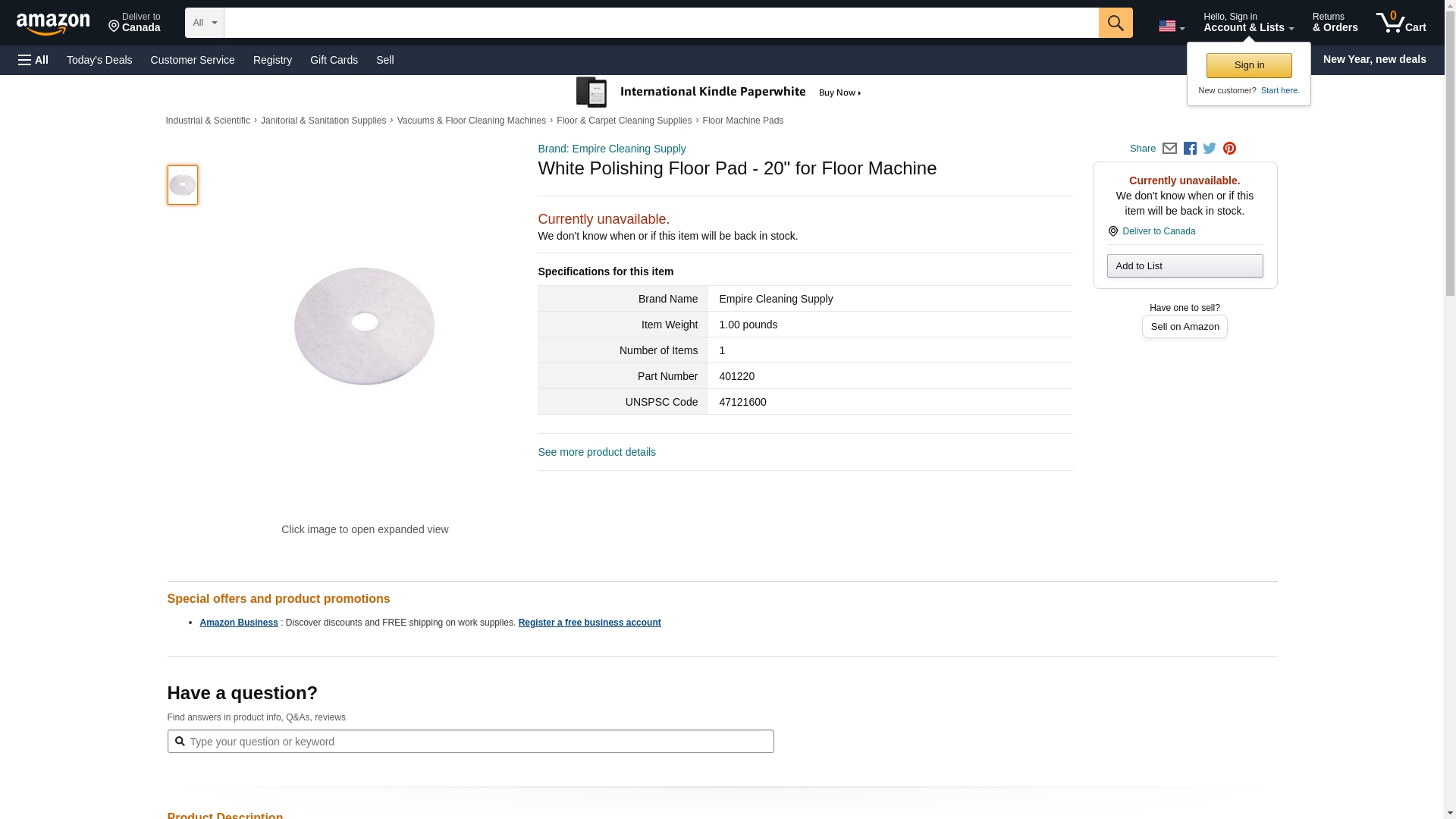Image resolution: width=1456 pixels, height=819 pixels.
Task: Open the shopping cart icon
Action: 1401,23
